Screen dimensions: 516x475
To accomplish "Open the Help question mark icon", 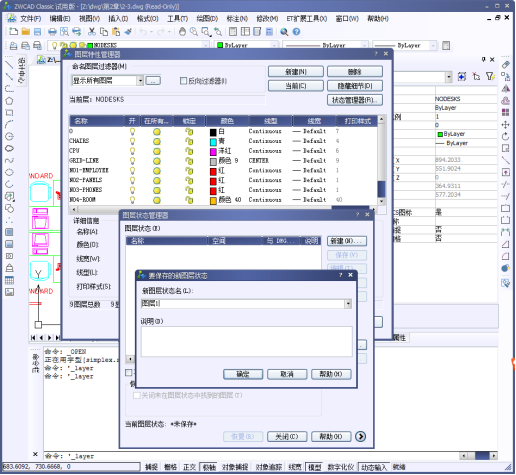I will (296, 32).
